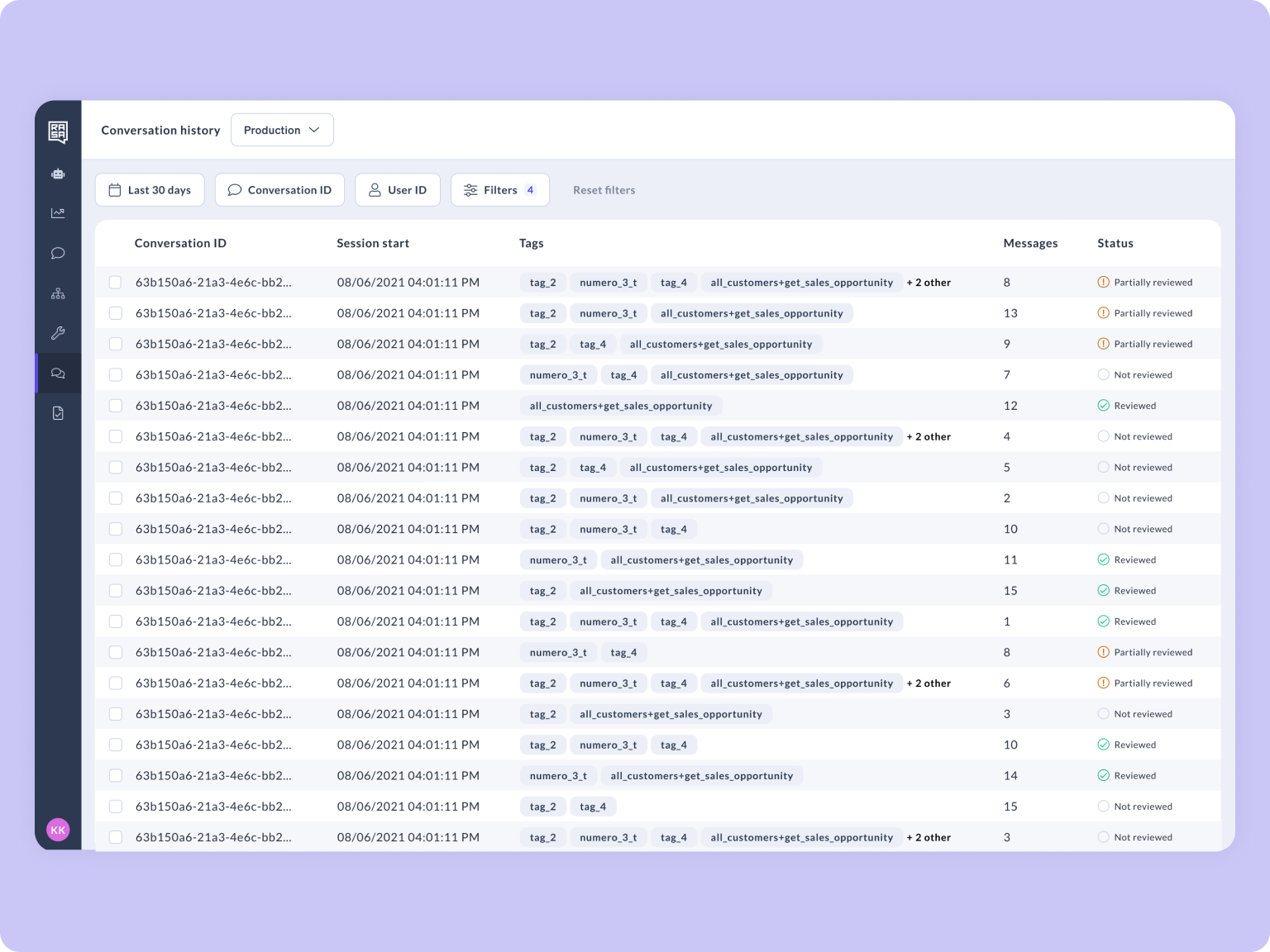Expand "+ 2 other" tags in 6-message row
Screen dimensions: 1270x952
(x=929, y=683)
